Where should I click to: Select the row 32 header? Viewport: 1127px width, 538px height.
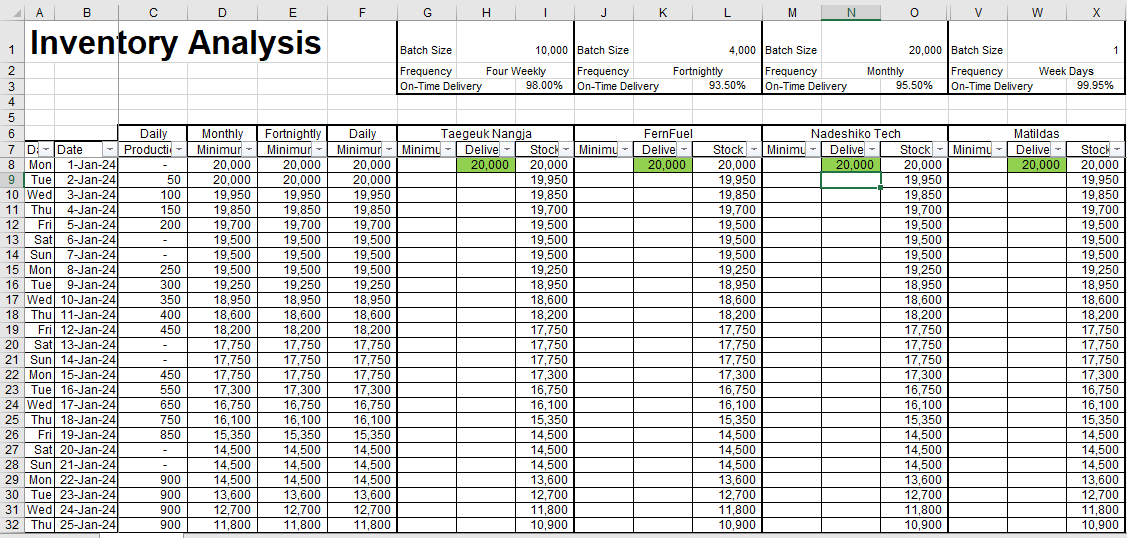coord(12,524)
